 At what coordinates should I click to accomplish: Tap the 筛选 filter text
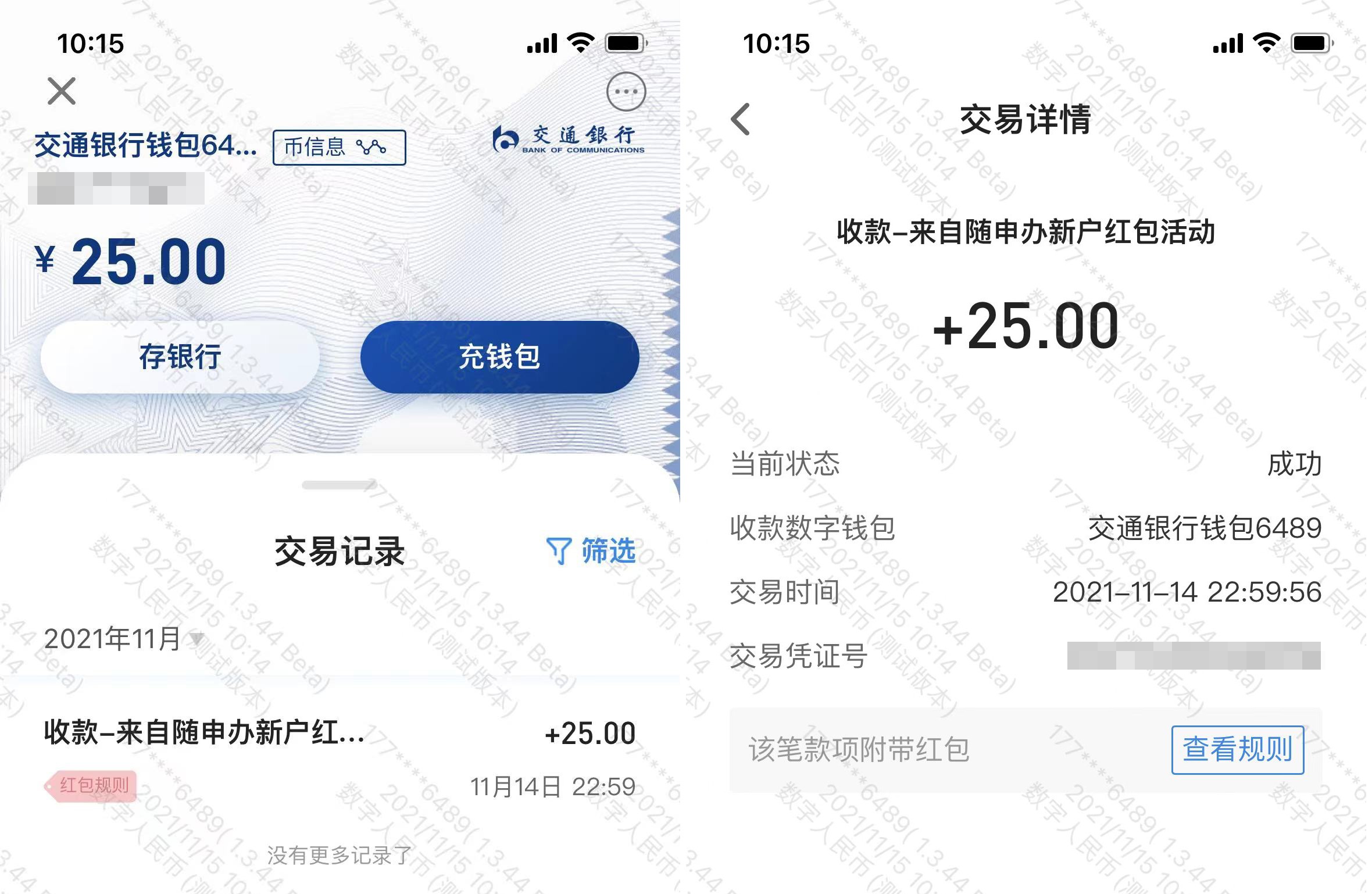pyautogui.click(x=609, y=550)
